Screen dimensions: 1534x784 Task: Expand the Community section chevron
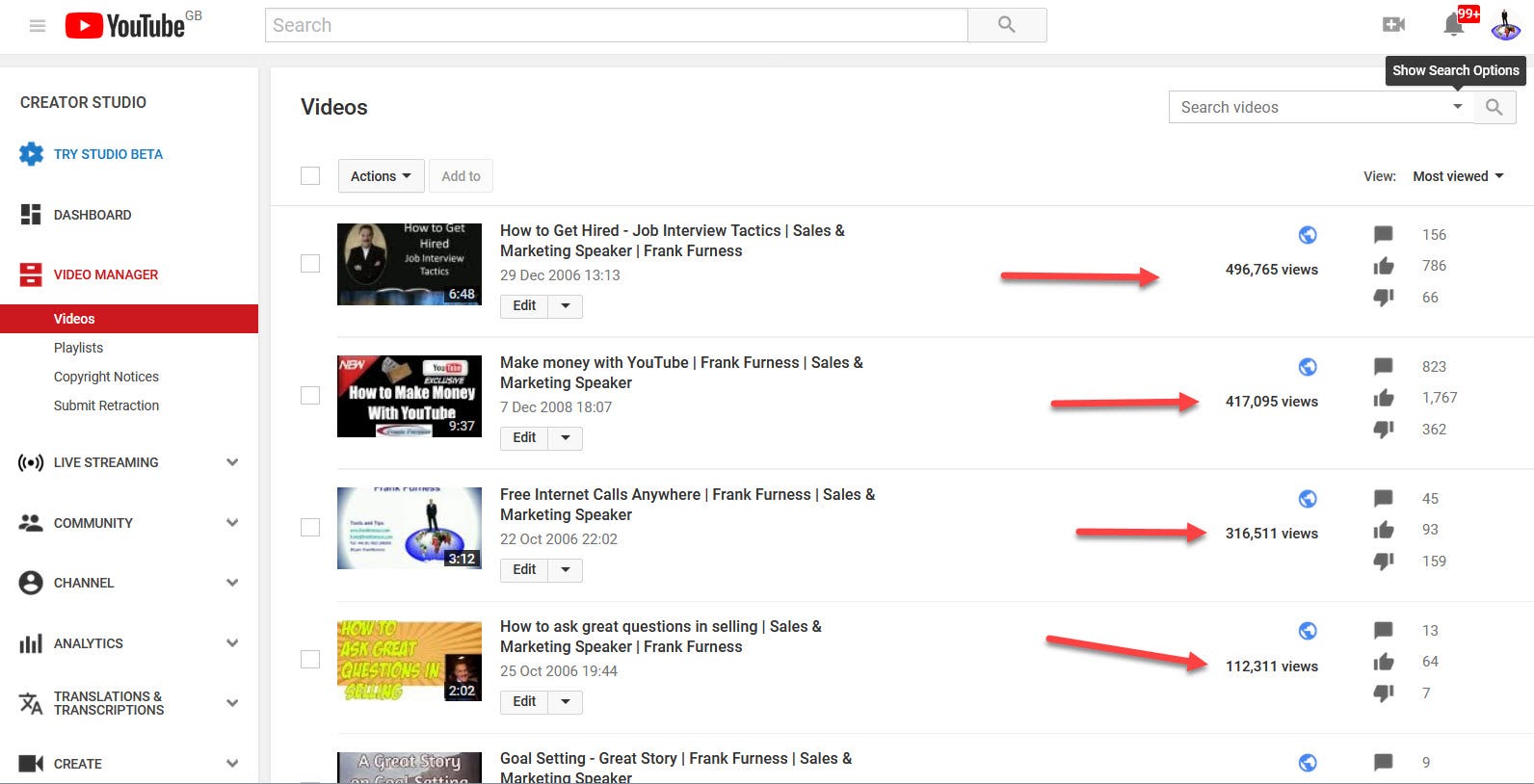[232, 523]
